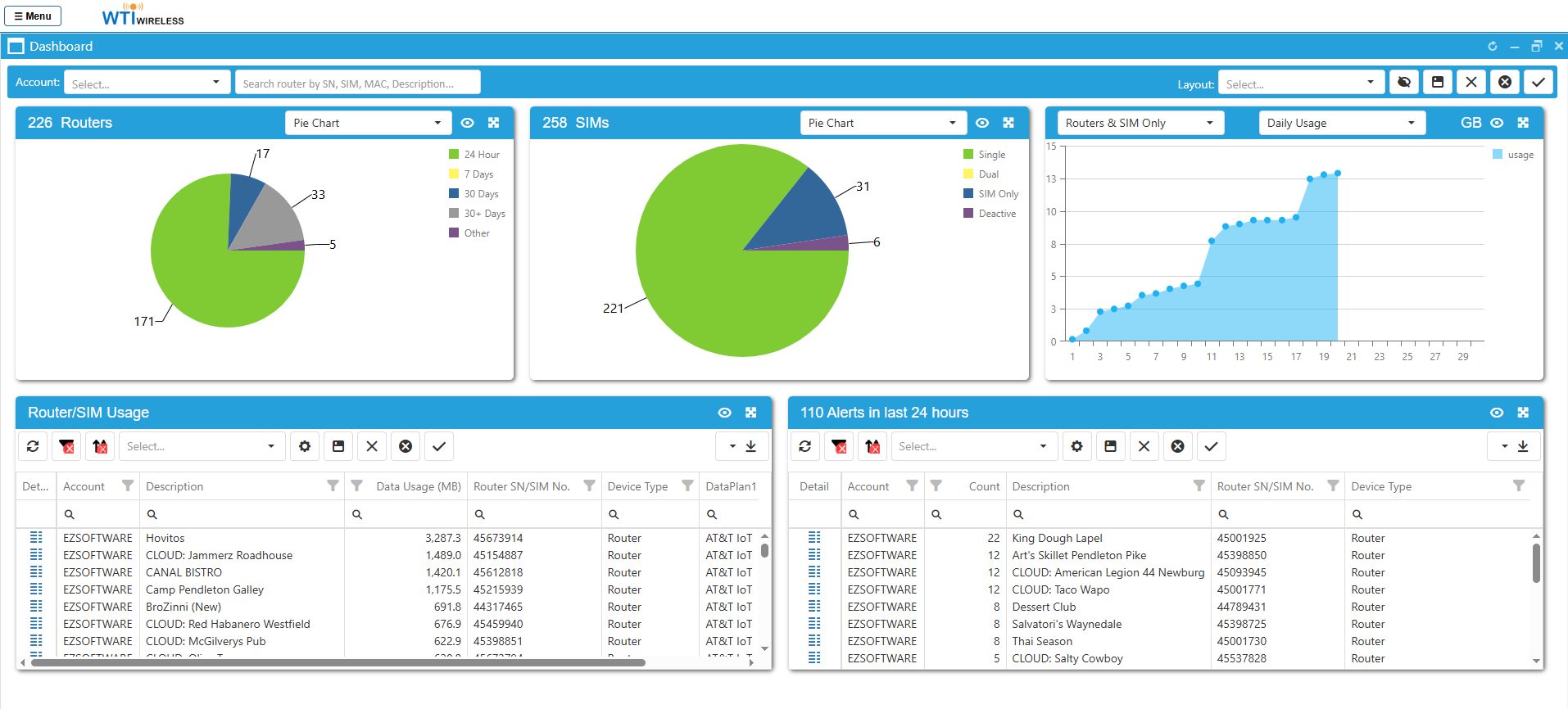Toggle visibility of Router/SIM Usage panel

click(725, 413)
